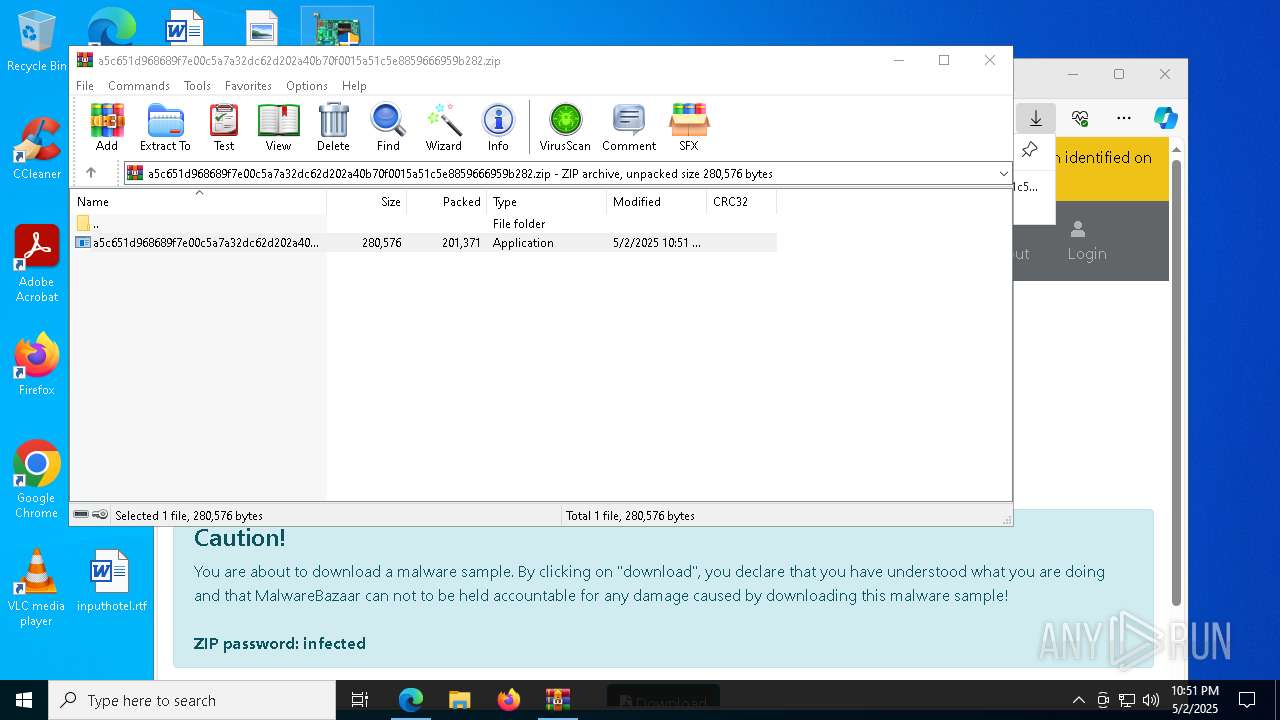Sort by CRC32 column header
1280x720 pixels.
pos(742,201)
